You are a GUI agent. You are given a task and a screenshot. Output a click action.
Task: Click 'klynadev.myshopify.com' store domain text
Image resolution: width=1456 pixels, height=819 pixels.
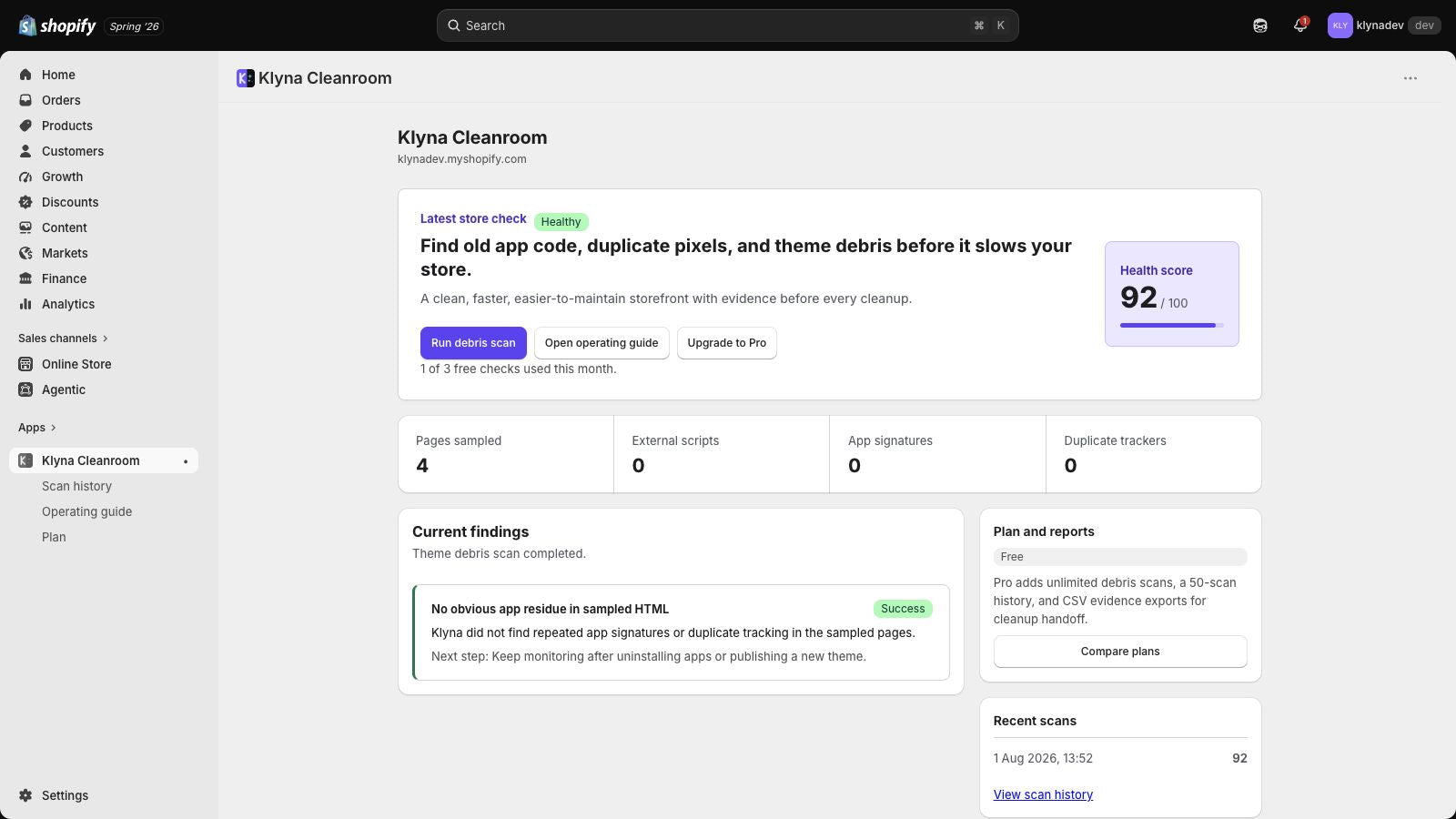click(x=462, y=159)
